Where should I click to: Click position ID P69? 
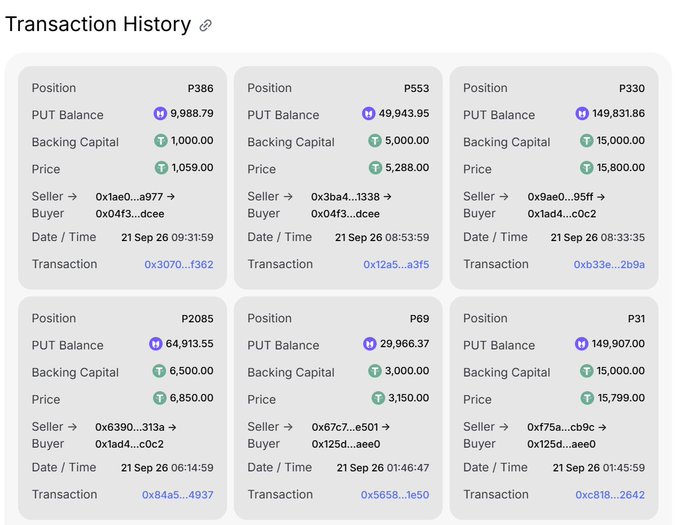click(419, 319)
